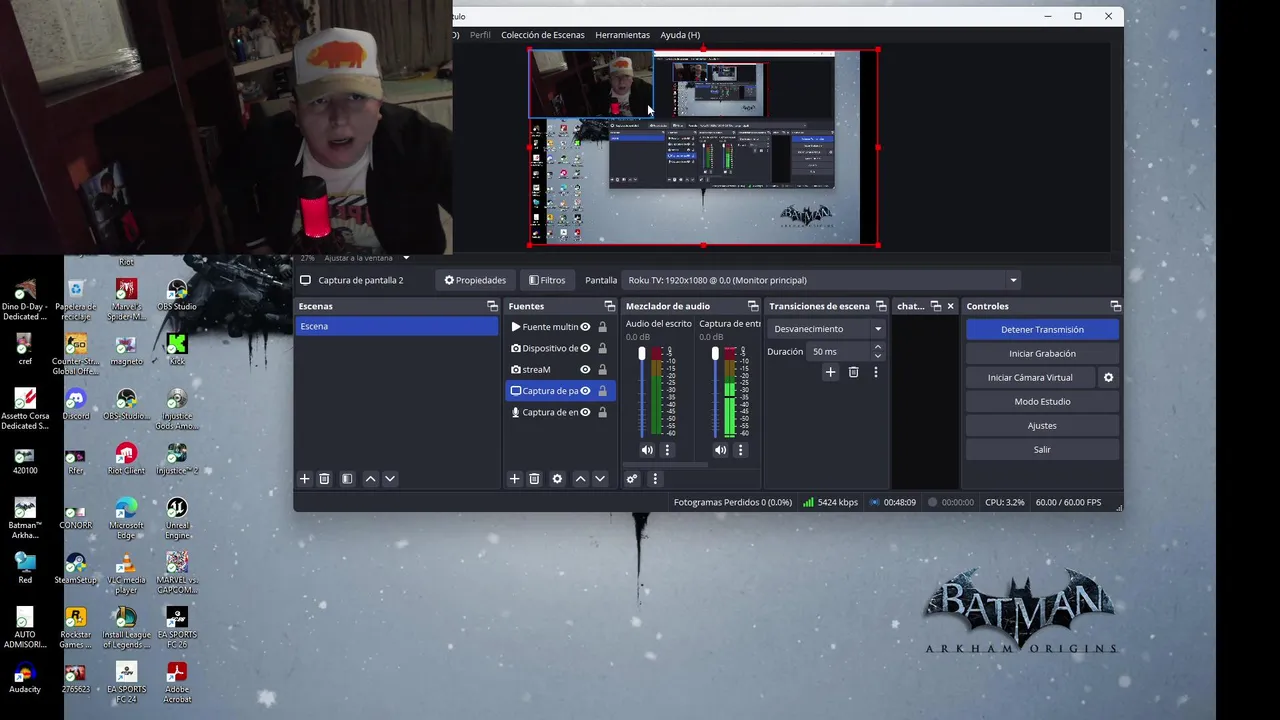The width and height of the screenshot is (1280, 720).
Task: Toggle visibility of Captura de pantalla source
Action: [x=586, y=391]
